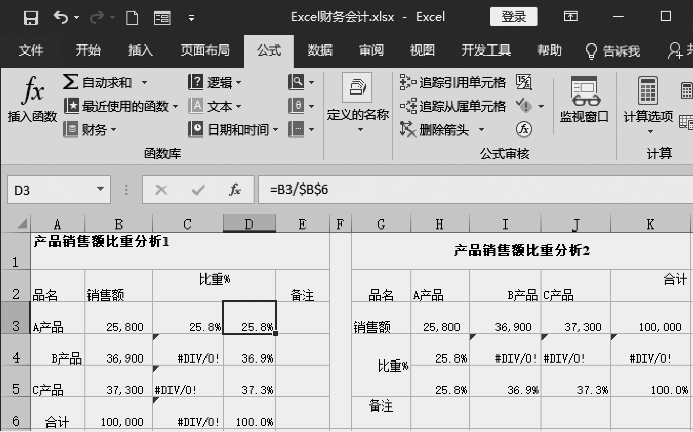Screen dimensions: 693x432
Task: Click the form icon in quick access toolbar
Action: point(162,18)
